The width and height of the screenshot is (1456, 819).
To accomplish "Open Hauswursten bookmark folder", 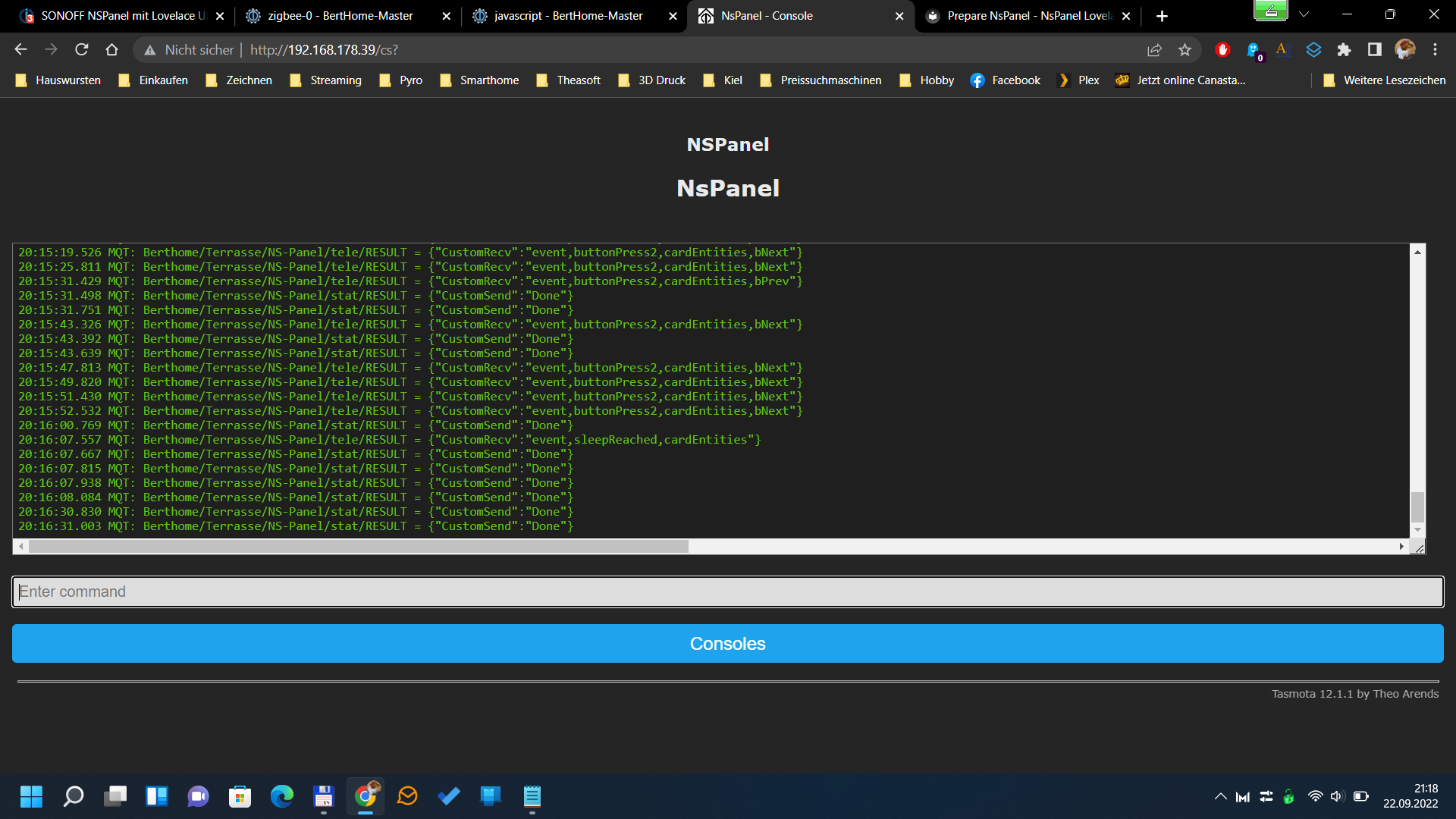I will [58, 80].
